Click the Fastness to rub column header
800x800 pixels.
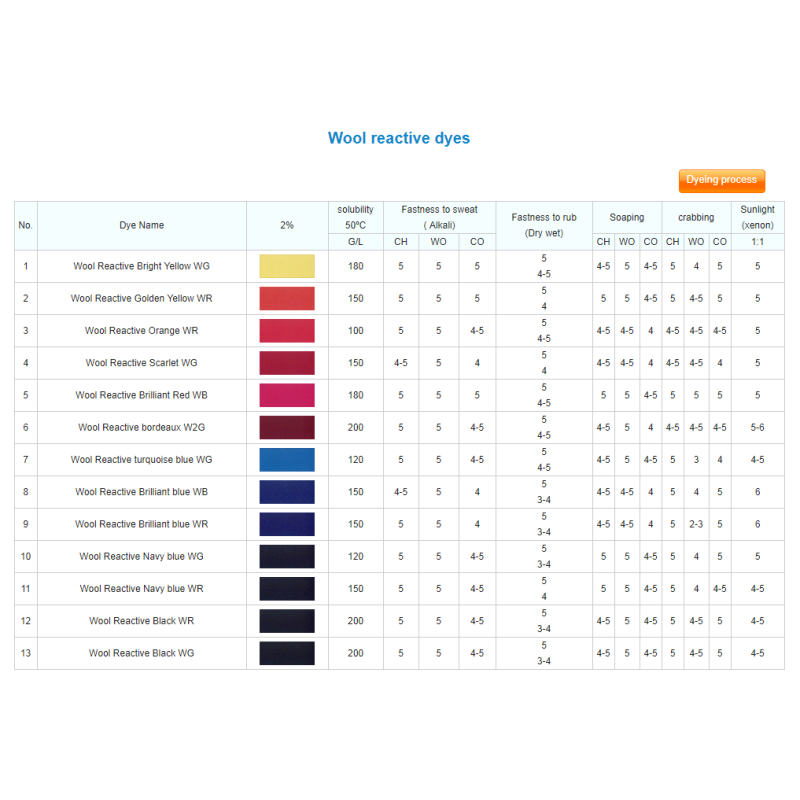(543, 225)
